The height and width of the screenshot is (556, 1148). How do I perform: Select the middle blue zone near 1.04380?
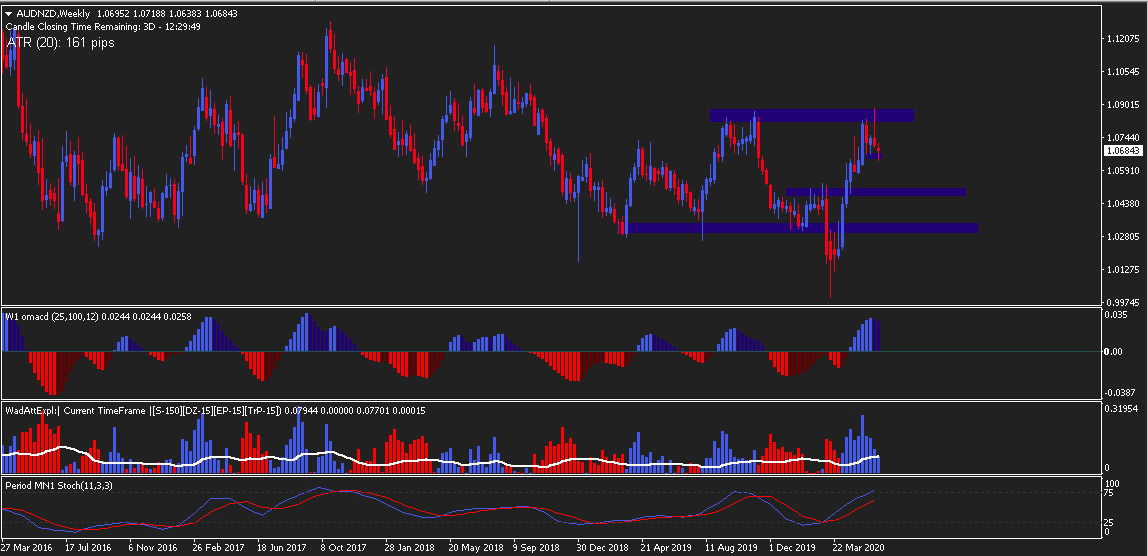876,192
